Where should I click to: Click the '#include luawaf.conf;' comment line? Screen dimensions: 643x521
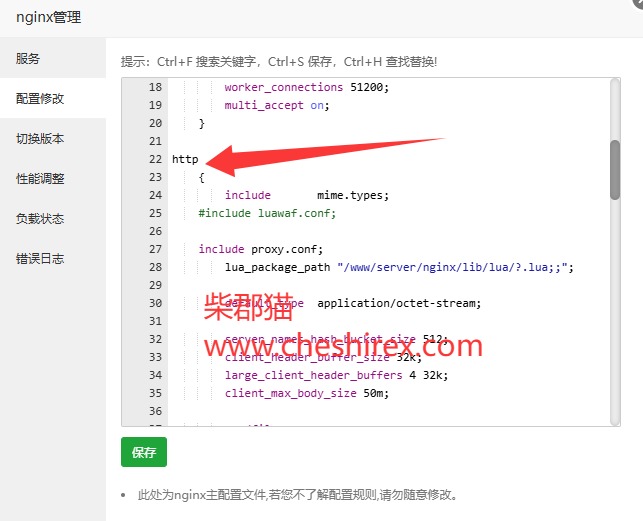tap(267, 213)
